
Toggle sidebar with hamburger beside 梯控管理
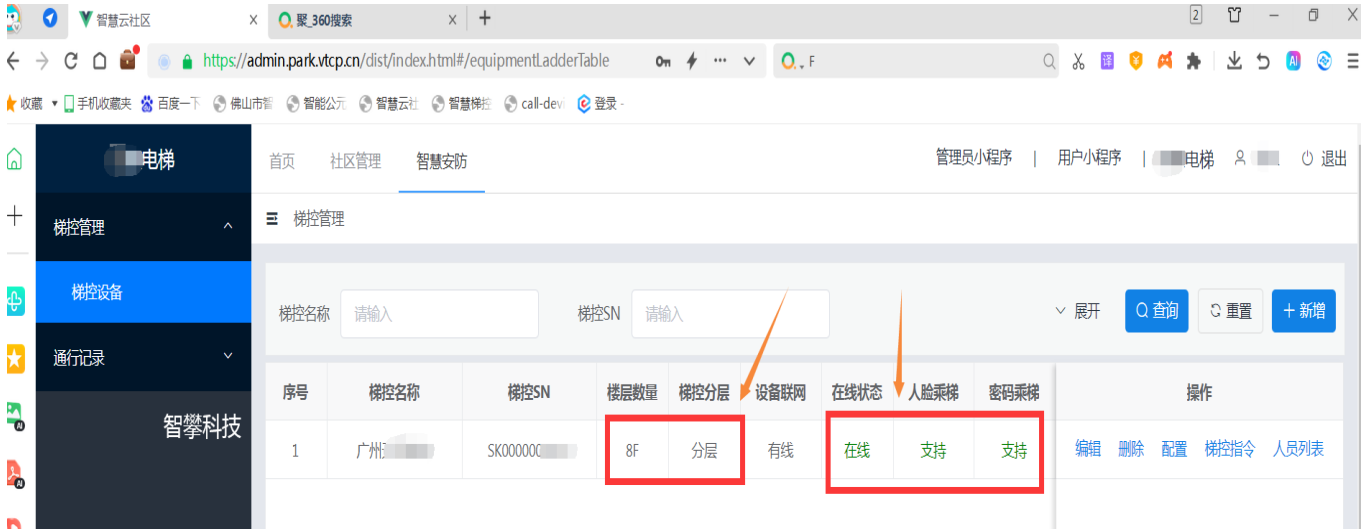click(272, 218)
